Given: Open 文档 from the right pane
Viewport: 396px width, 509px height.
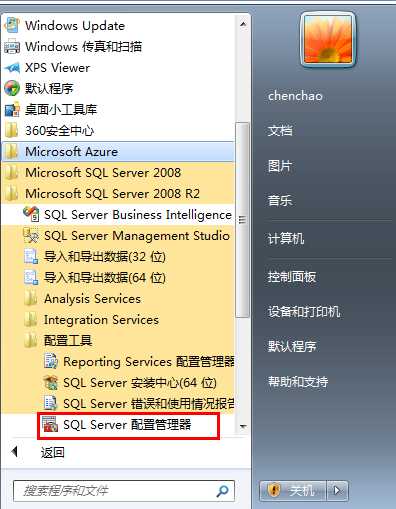Looking at the screenshot, I should [280, 130].
